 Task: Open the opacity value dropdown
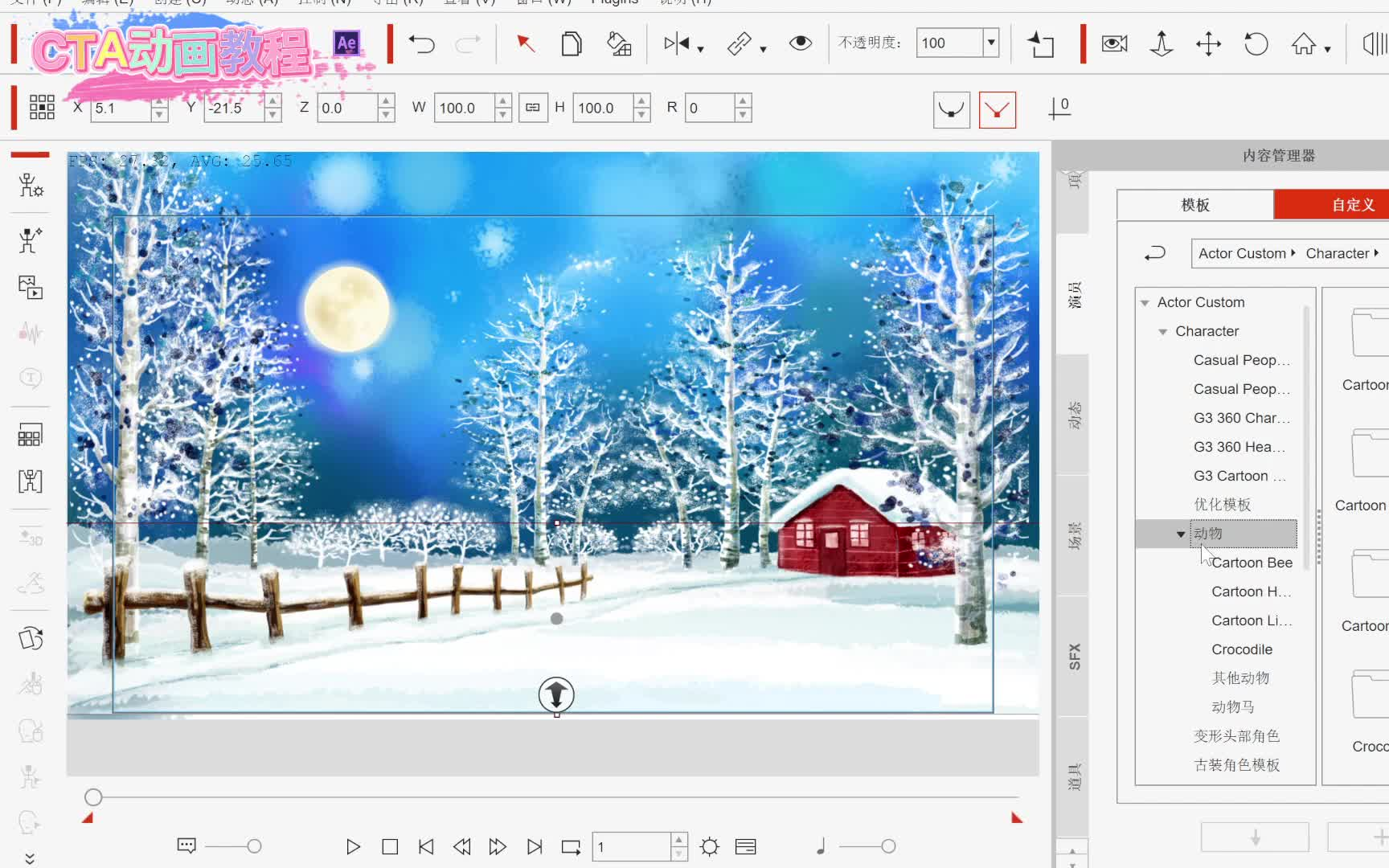(991, 43)
